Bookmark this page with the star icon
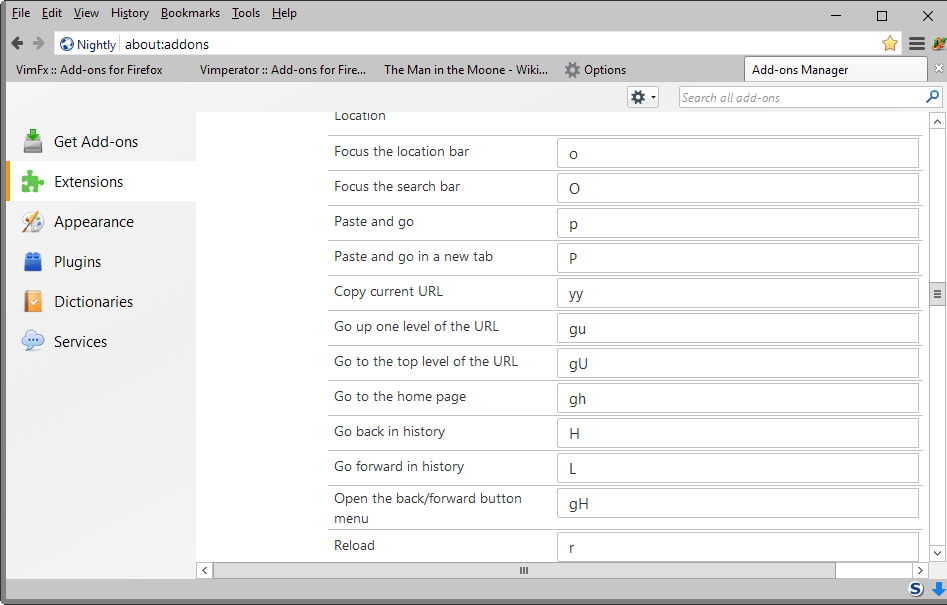Image resolution: width=947 pixels, height=605 pixels. (890, 43)
